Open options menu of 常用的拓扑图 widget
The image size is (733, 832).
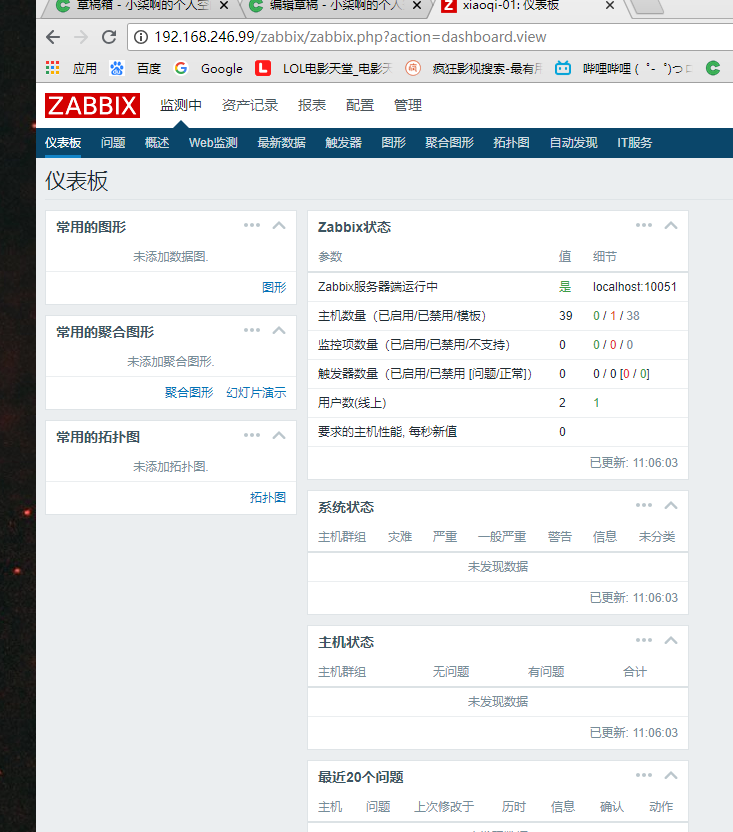[252, 436]
